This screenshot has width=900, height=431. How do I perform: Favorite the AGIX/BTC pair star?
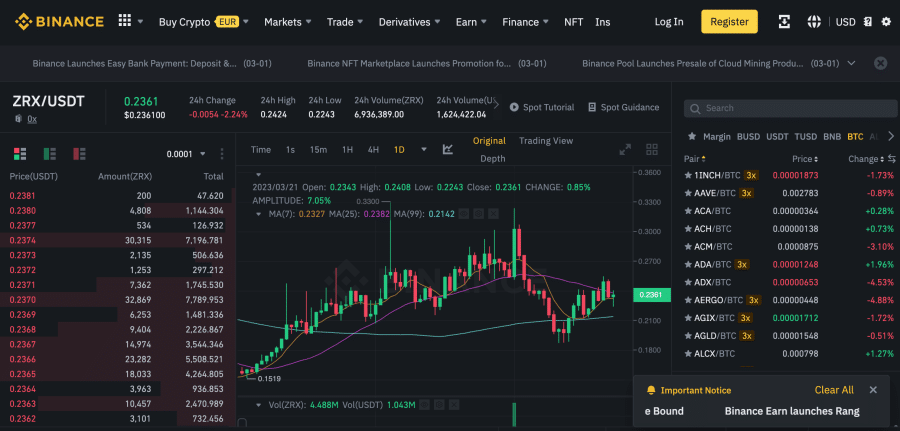coord(688,317)
